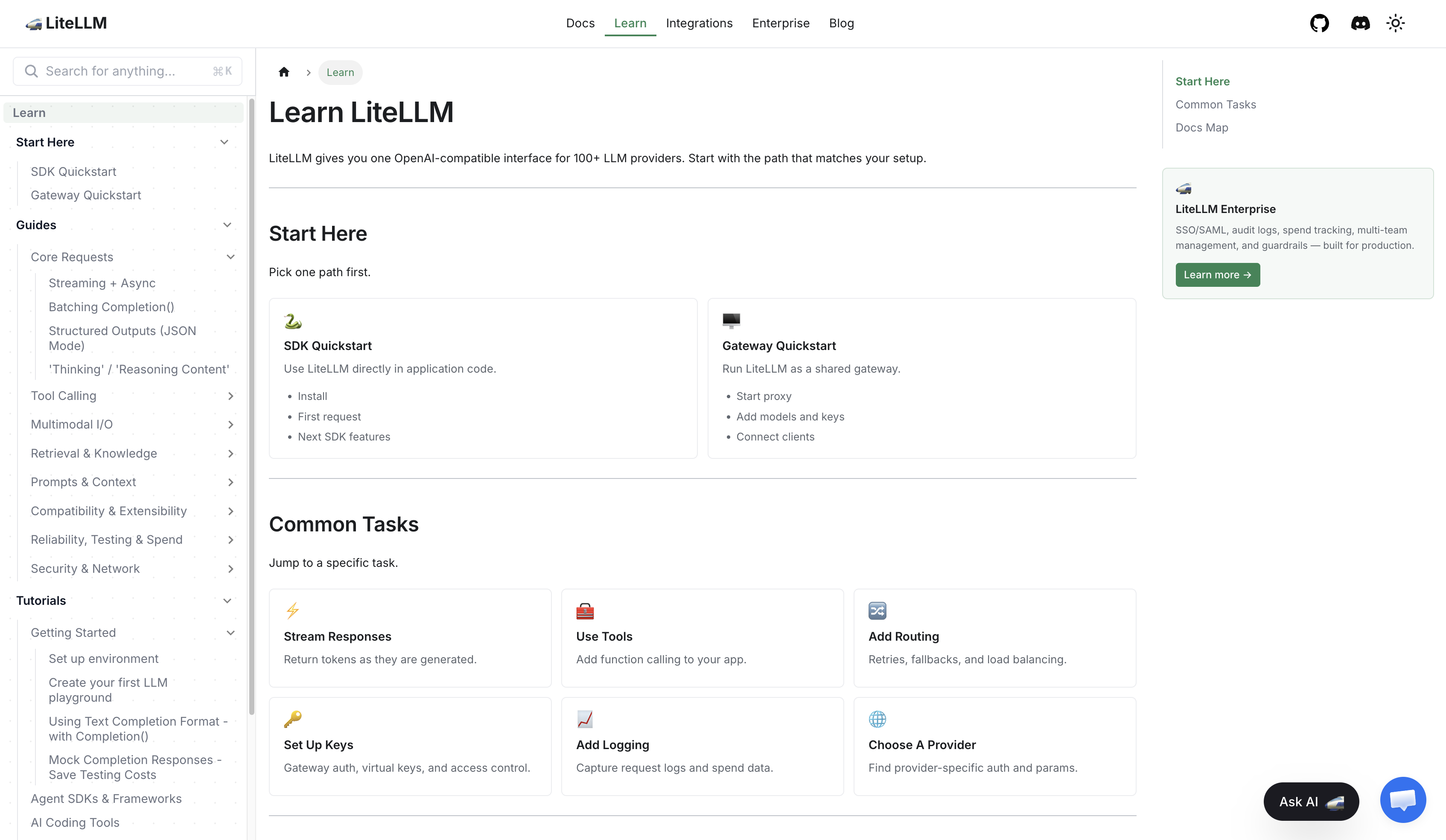This screenshot has width=1446, height=840.
Task: Click the globe icon on Choose A Provider card
Action: coord(878,720)
